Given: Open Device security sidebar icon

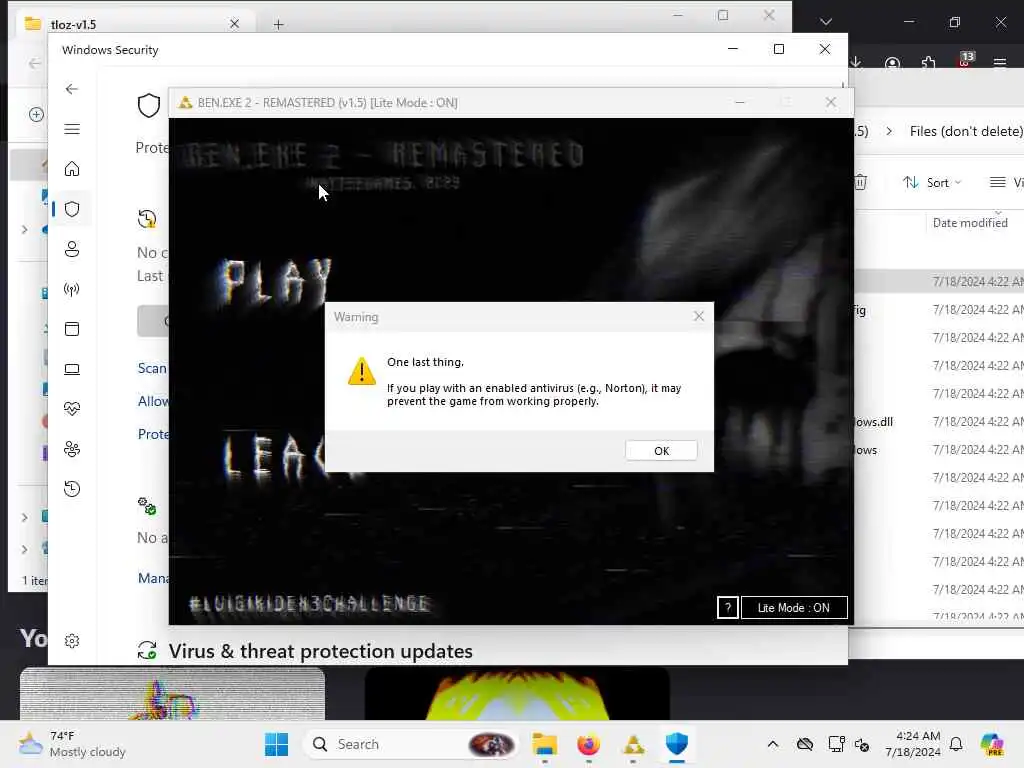Looking at the screenshot, I should (x=72, y=369).
